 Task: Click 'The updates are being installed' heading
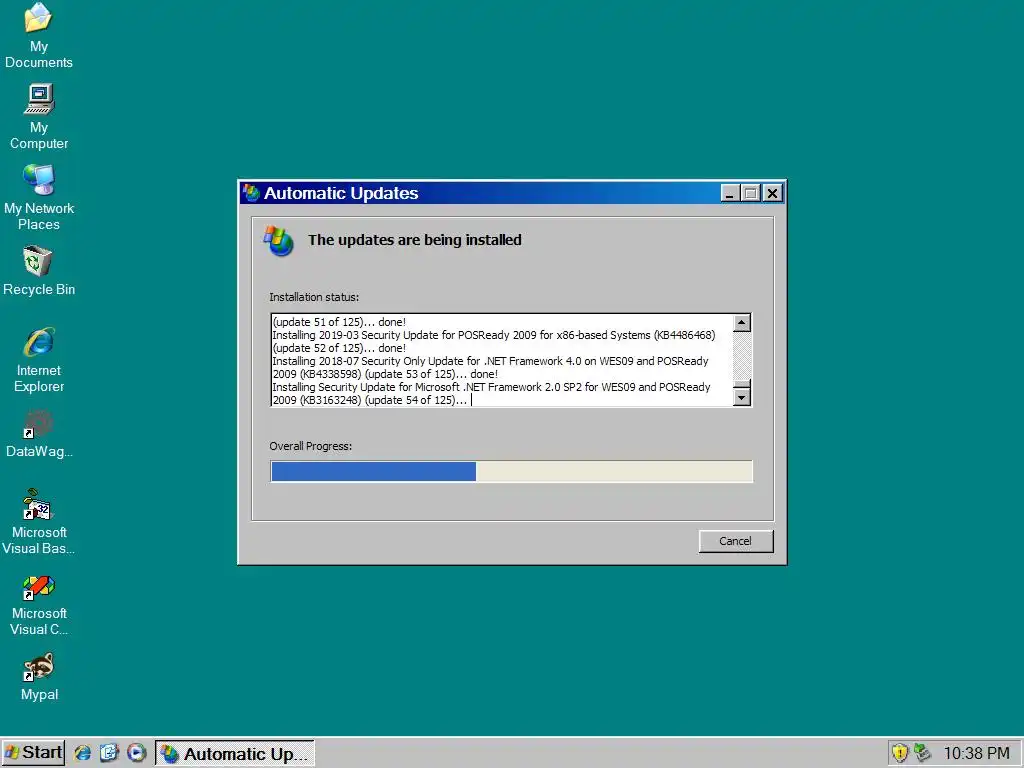tap(415, 240)
